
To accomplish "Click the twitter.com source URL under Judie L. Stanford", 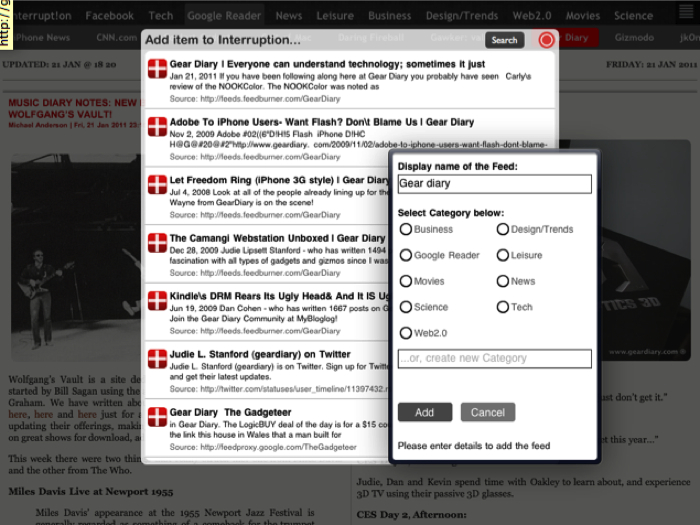I will (294, 389).
